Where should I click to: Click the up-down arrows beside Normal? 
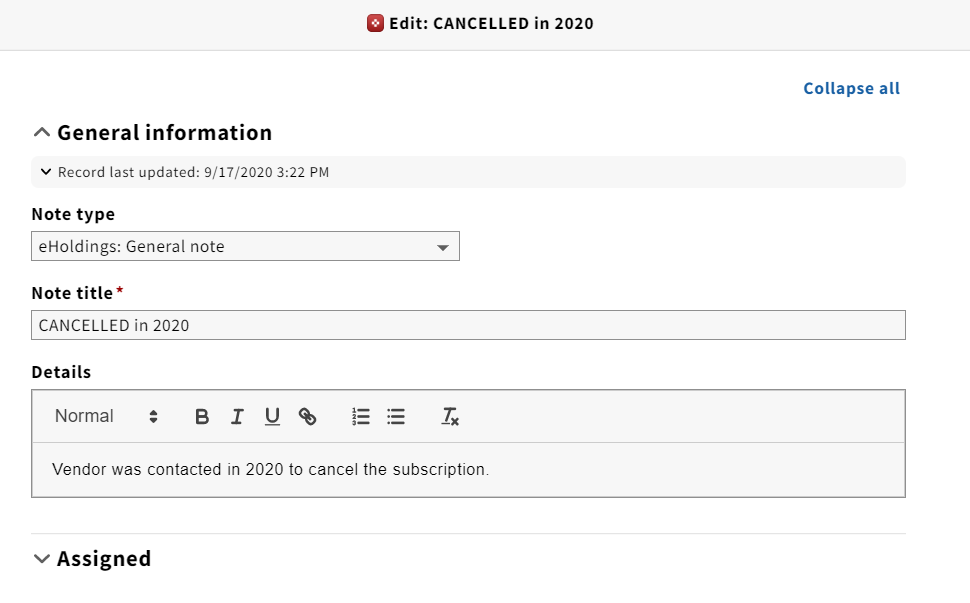point(153,416)
